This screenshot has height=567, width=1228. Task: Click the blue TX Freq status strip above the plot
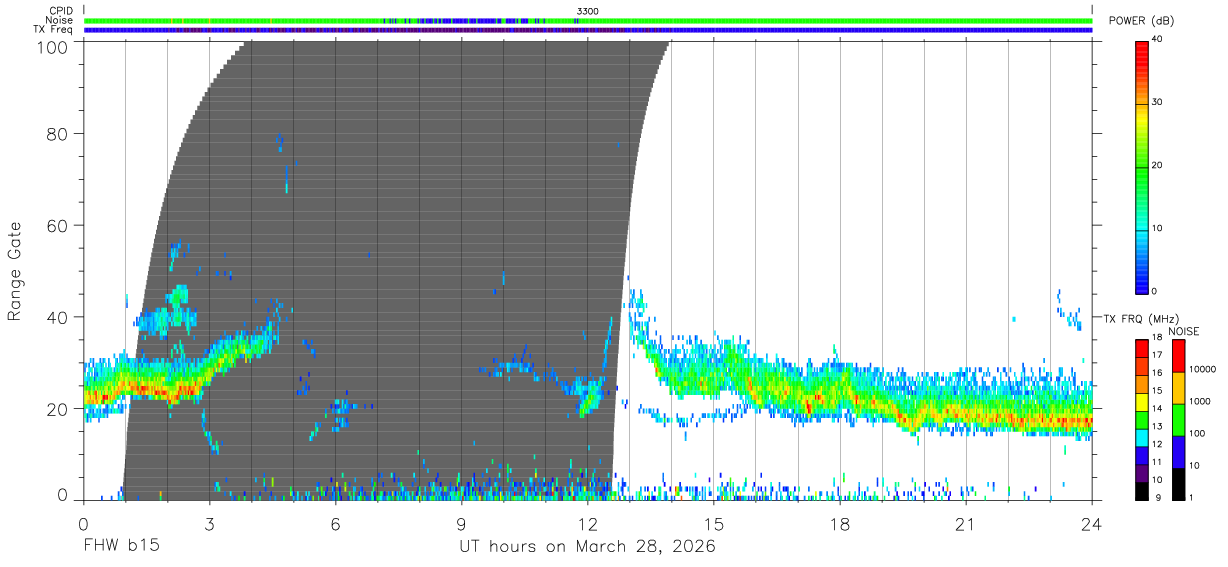tap(588, 30)
